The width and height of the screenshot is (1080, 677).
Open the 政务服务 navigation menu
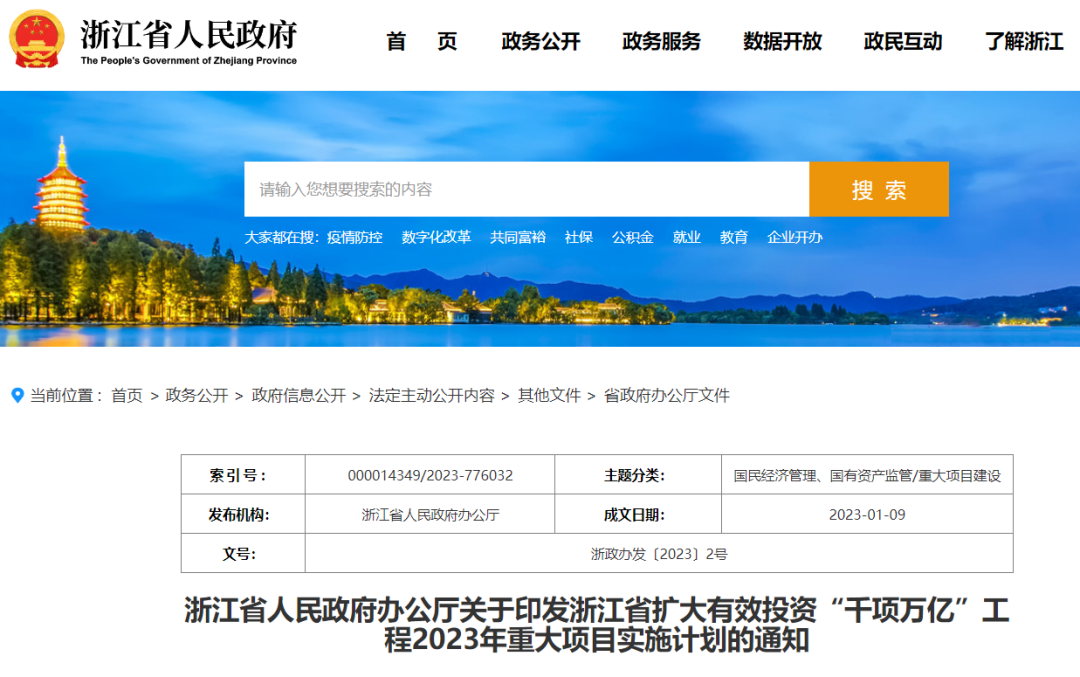(x=663, y=43)
